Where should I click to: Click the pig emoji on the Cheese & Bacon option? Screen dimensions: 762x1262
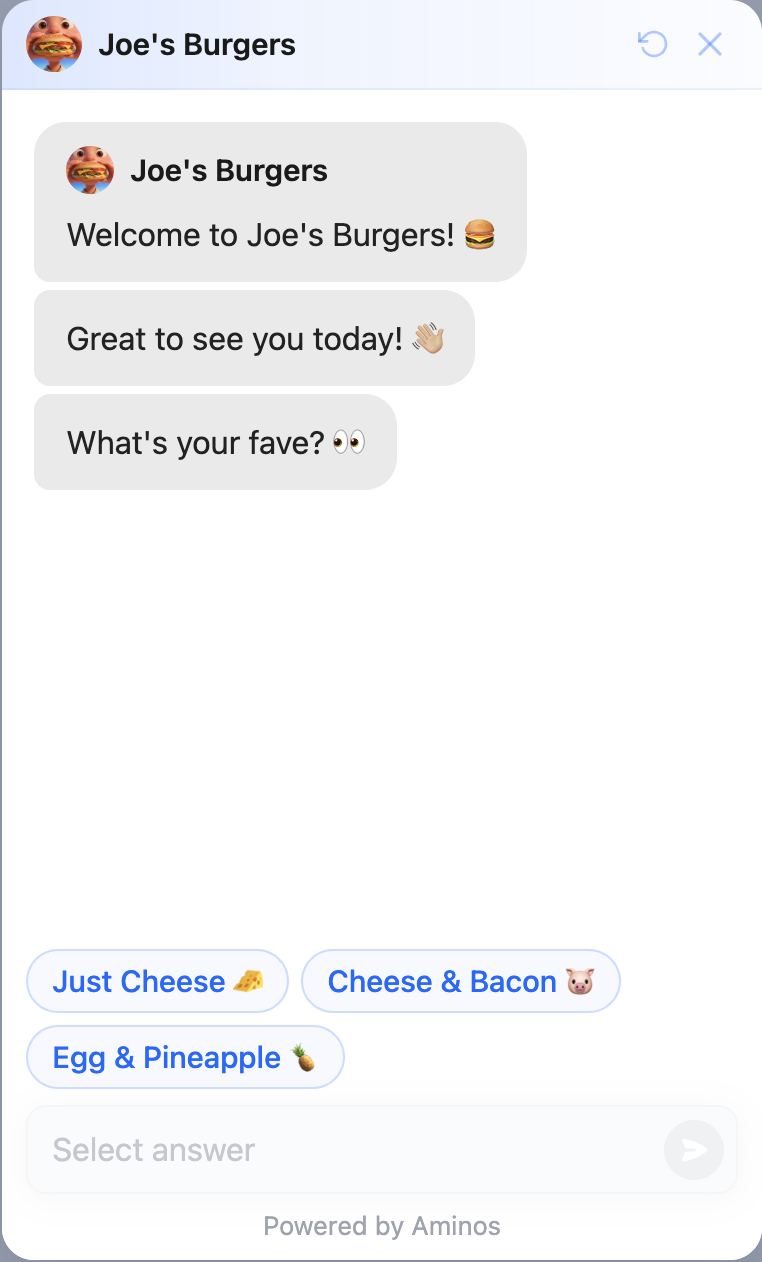point(579,982)
